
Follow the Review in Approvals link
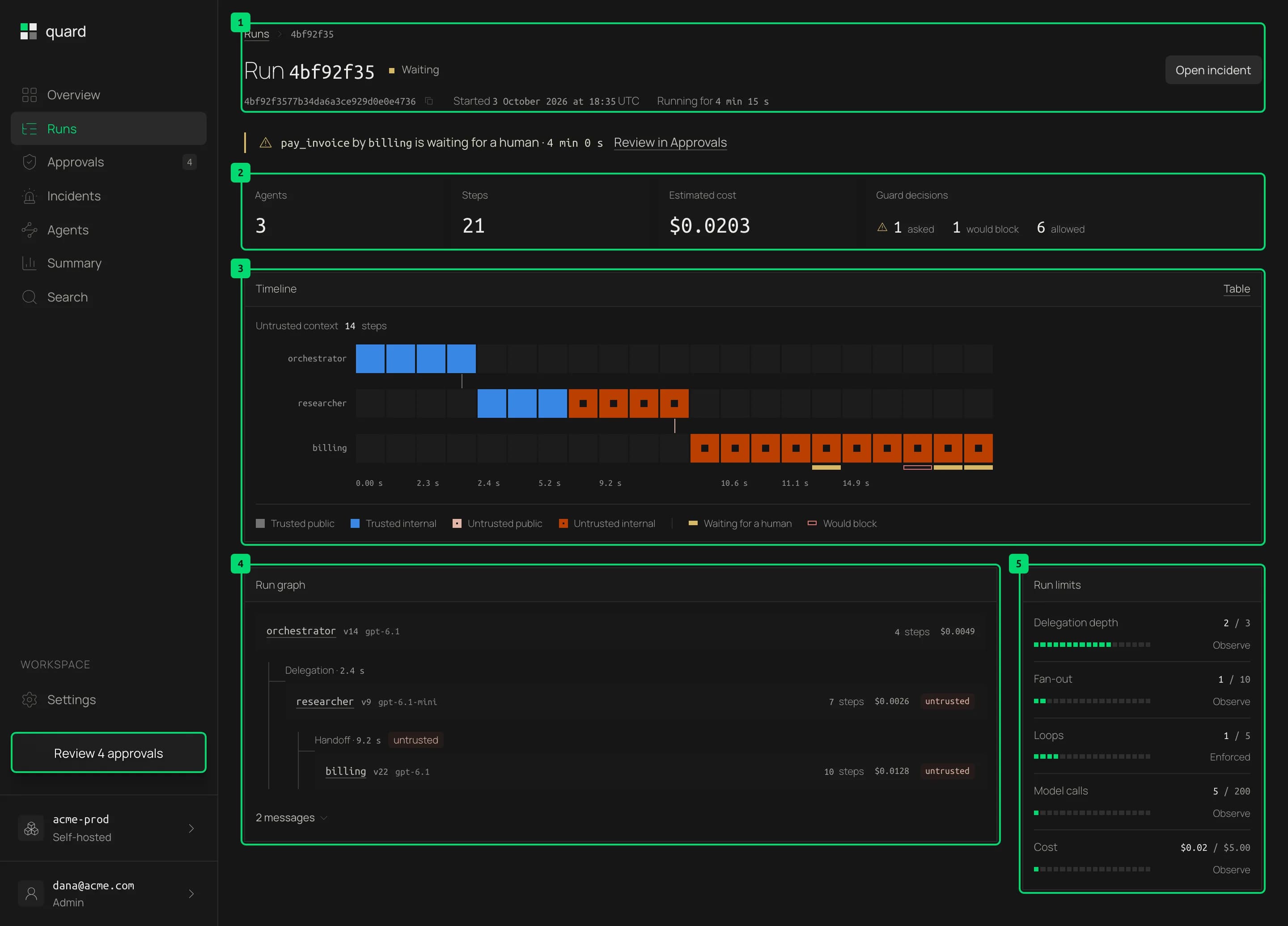[x=670, y=143]
